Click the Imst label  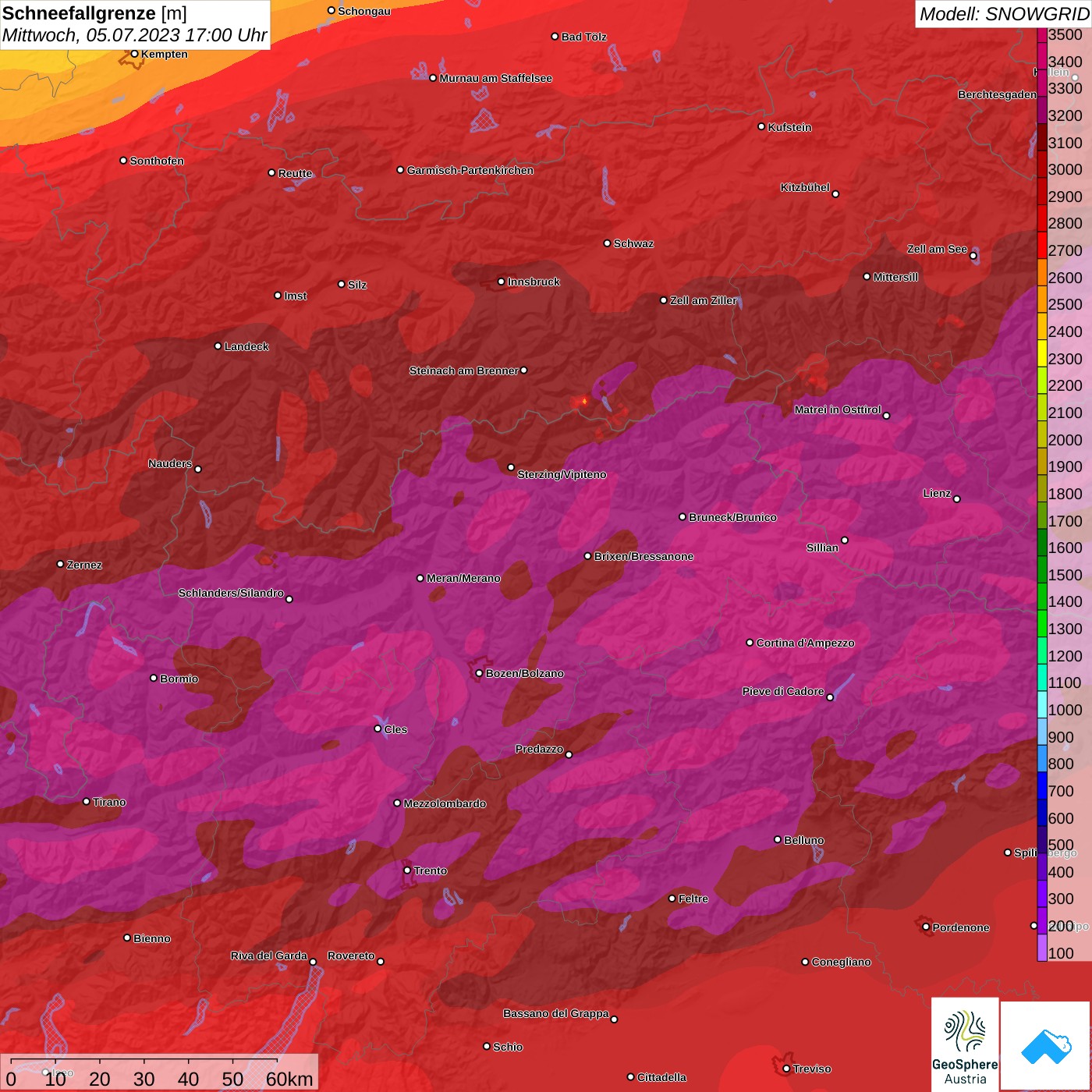295,296
